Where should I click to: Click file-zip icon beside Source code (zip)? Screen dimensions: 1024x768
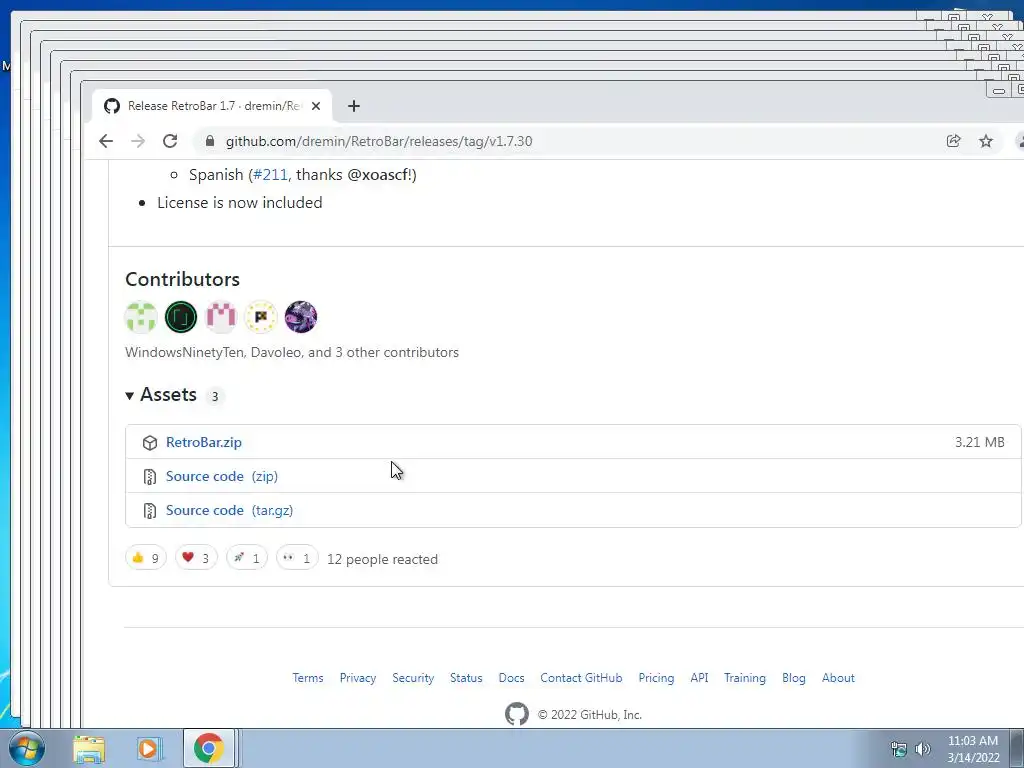point(150,477)
